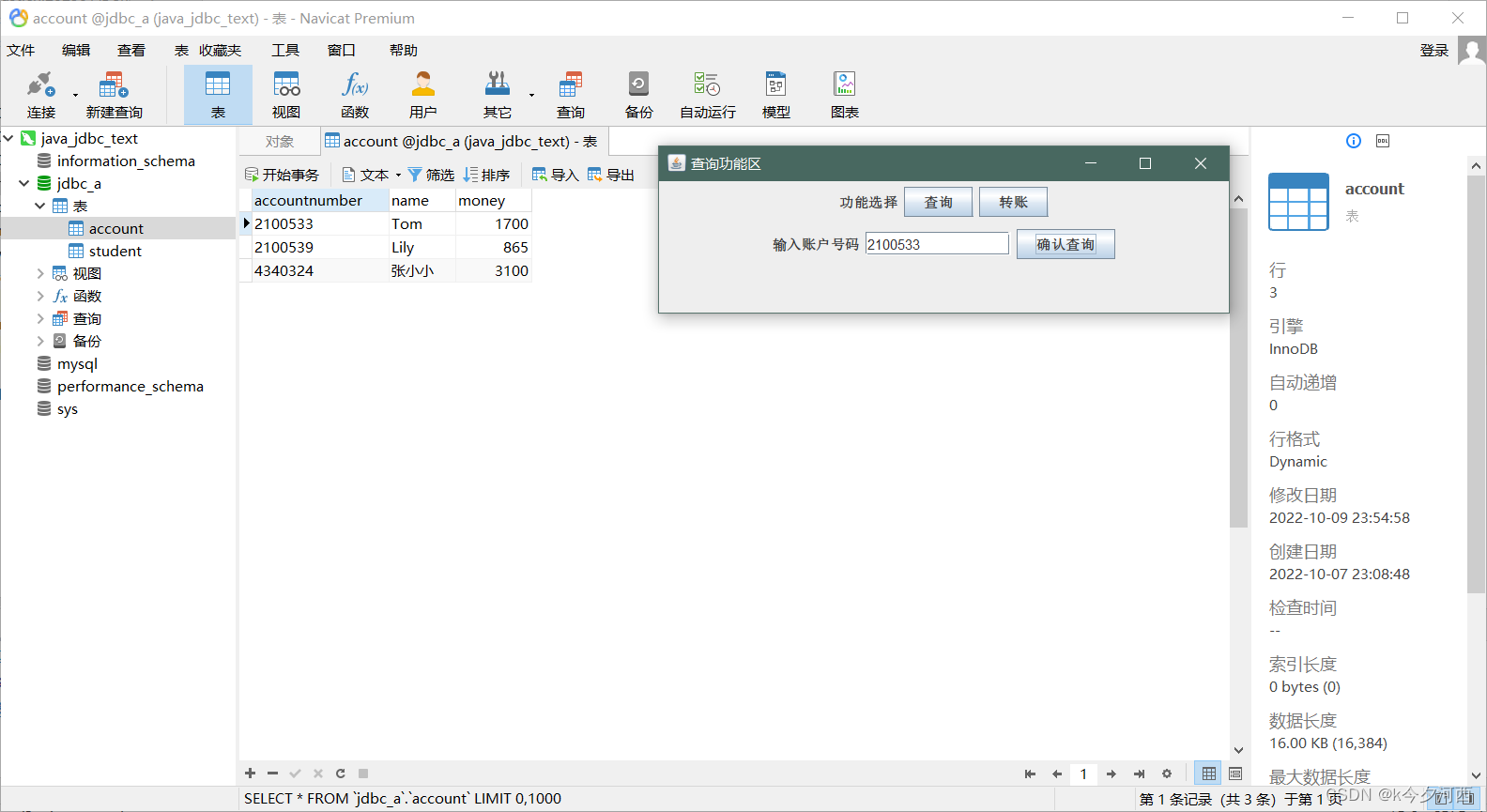Open the connection button dropdown arrow
The height and width of the screenshot is (812, 1487).
pyautogui.click(x=75, y=95)
